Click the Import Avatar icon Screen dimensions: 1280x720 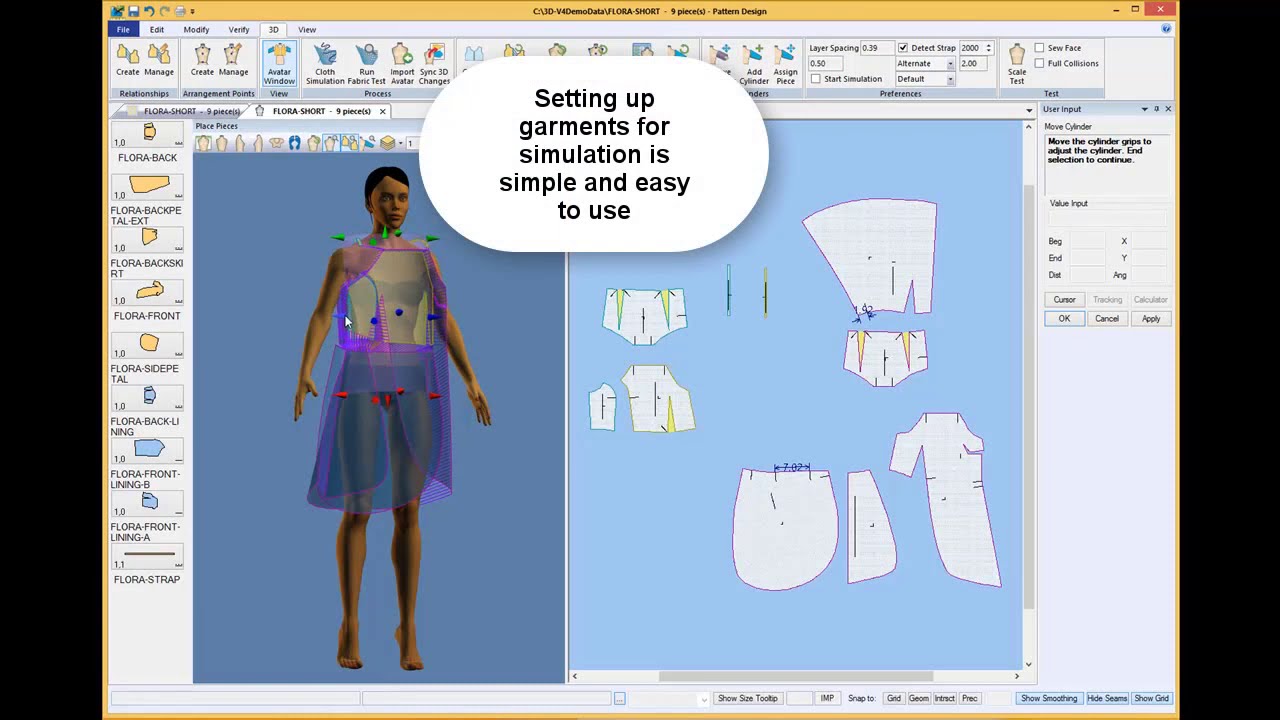click(x=402, y=63)
